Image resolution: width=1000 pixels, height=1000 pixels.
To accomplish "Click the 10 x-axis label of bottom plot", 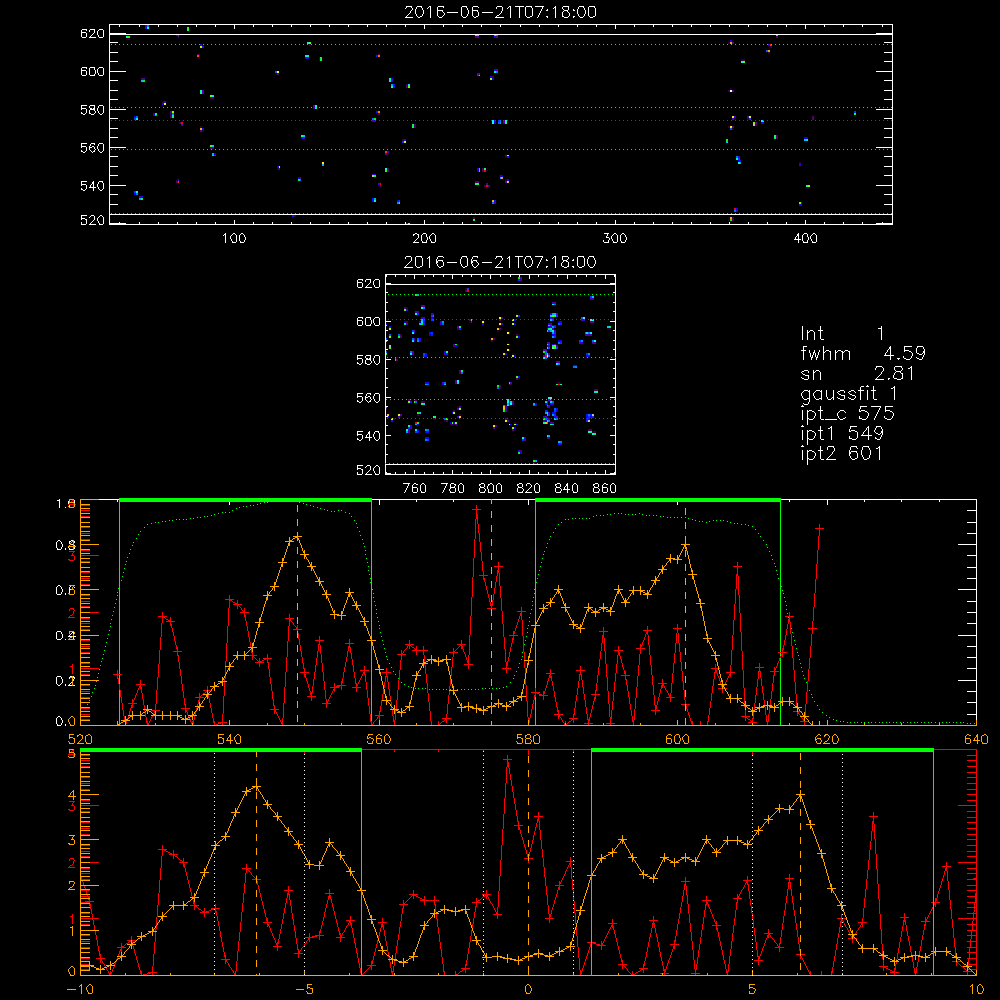I will pos(976,989).
